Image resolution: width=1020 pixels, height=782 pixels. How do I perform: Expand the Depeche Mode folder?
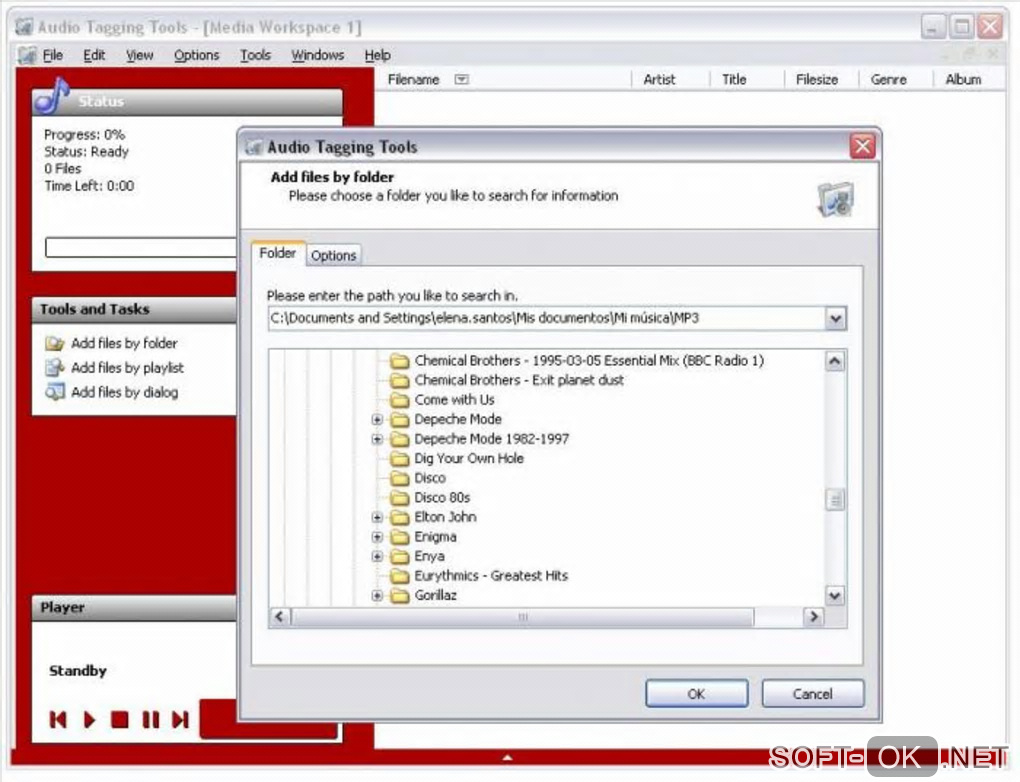click(x=377, y=420)
